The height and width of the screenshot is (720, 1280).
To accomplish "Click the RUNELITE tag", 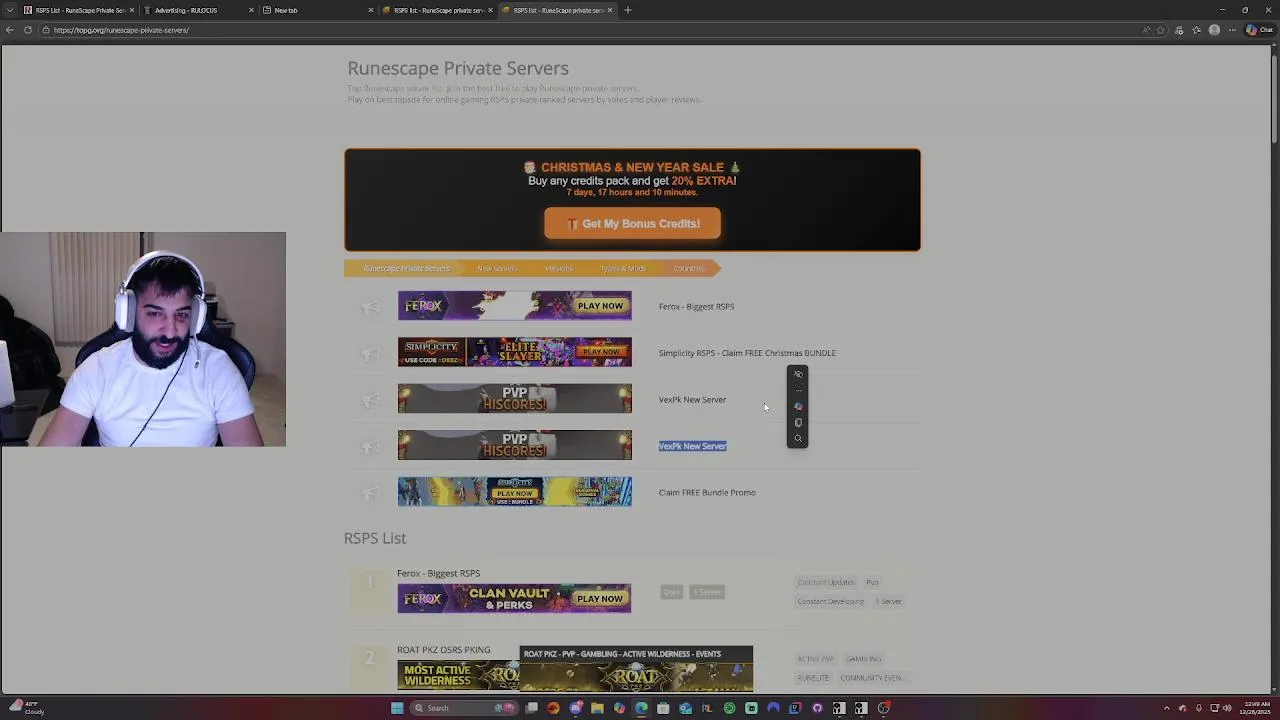I will [813, 678].
